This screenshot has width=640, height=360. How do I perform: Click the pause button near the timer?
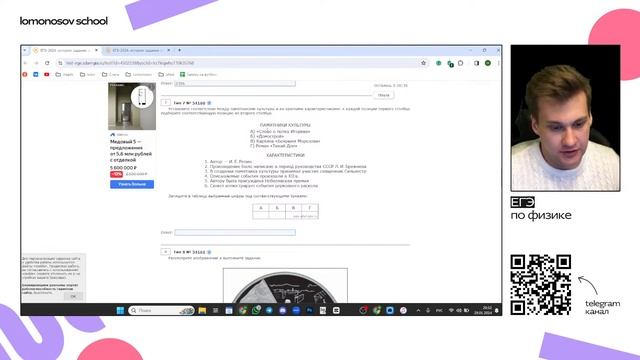pyautogui.click(x=384, y=95)
